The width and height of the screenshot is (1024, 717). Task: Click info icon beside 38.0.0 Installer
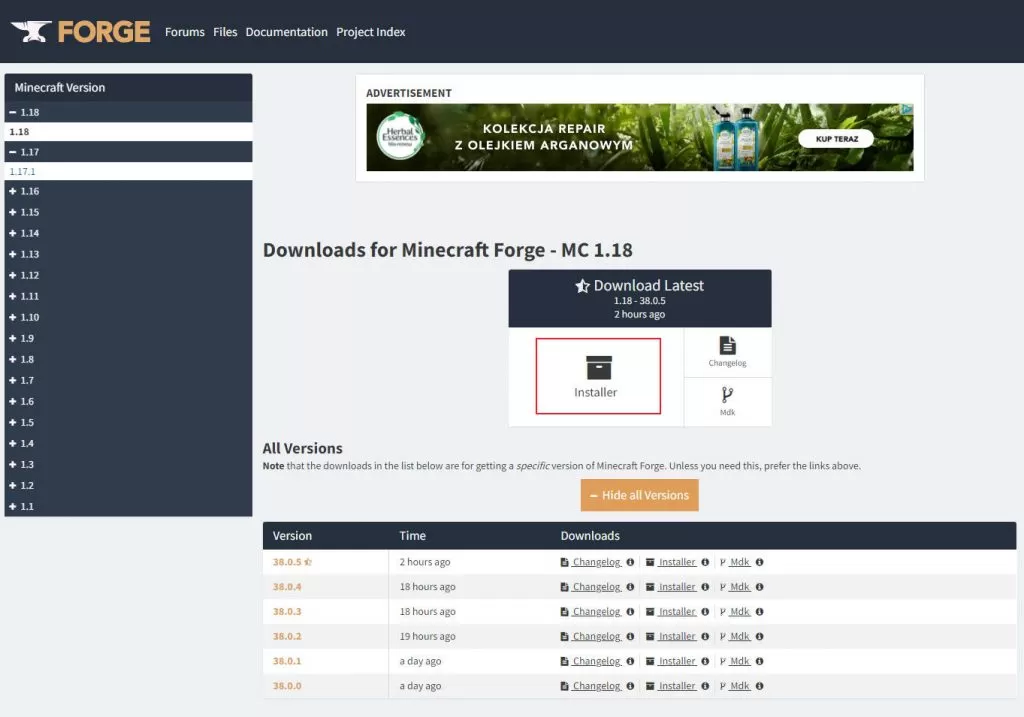[705, 686]
